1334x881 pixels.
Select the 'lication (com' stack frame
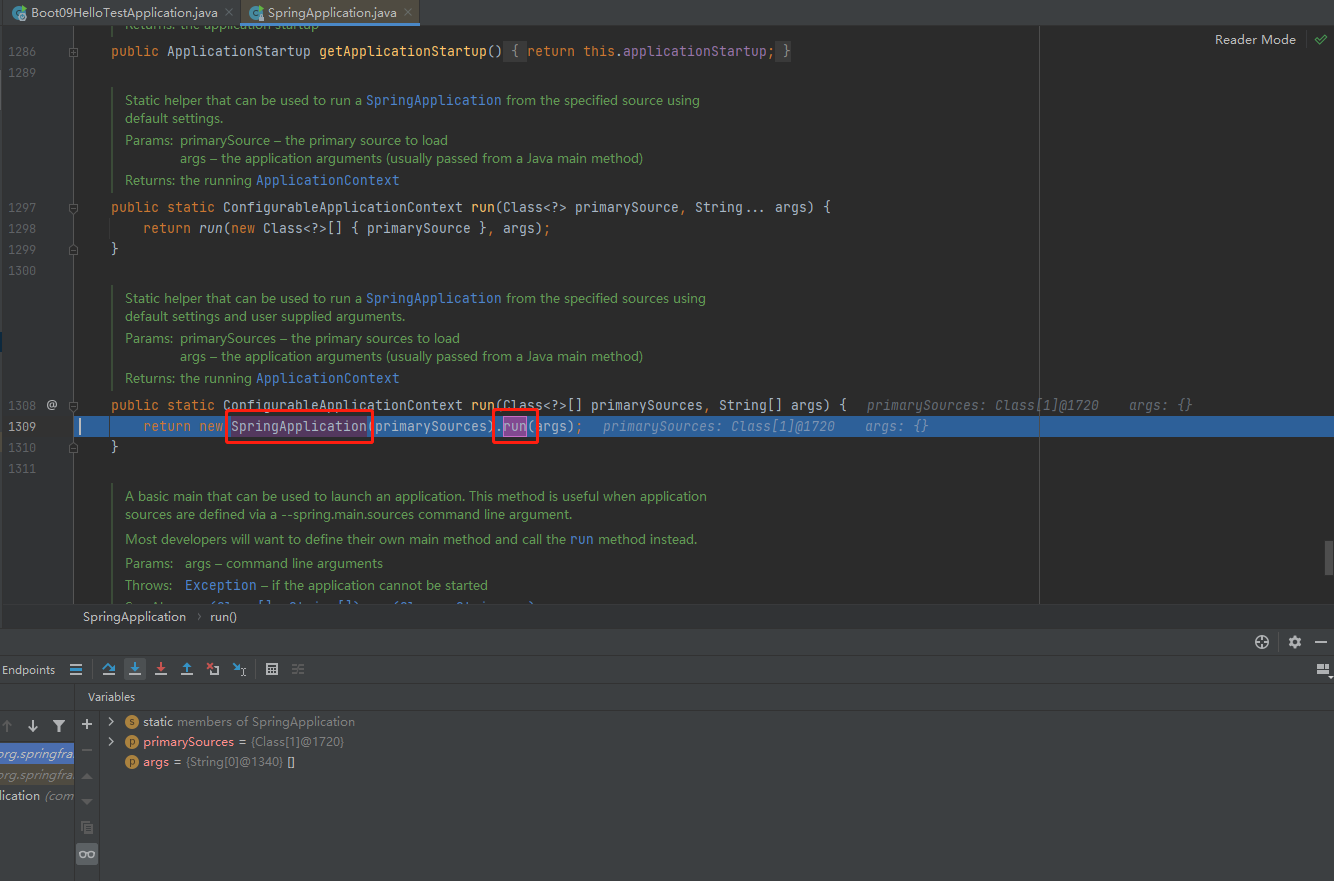37,796
